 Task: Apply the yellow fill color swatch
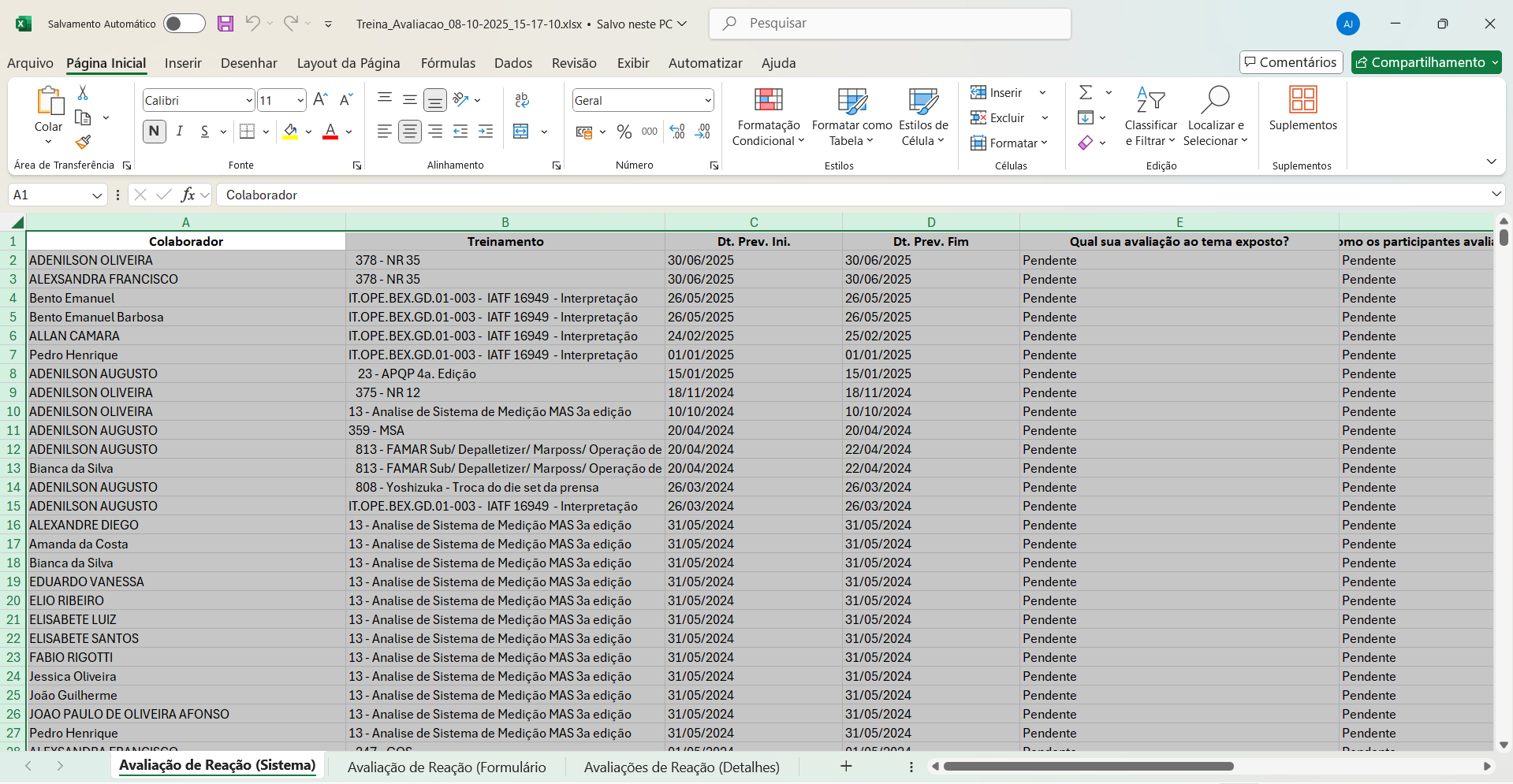(x=290, y=132)
